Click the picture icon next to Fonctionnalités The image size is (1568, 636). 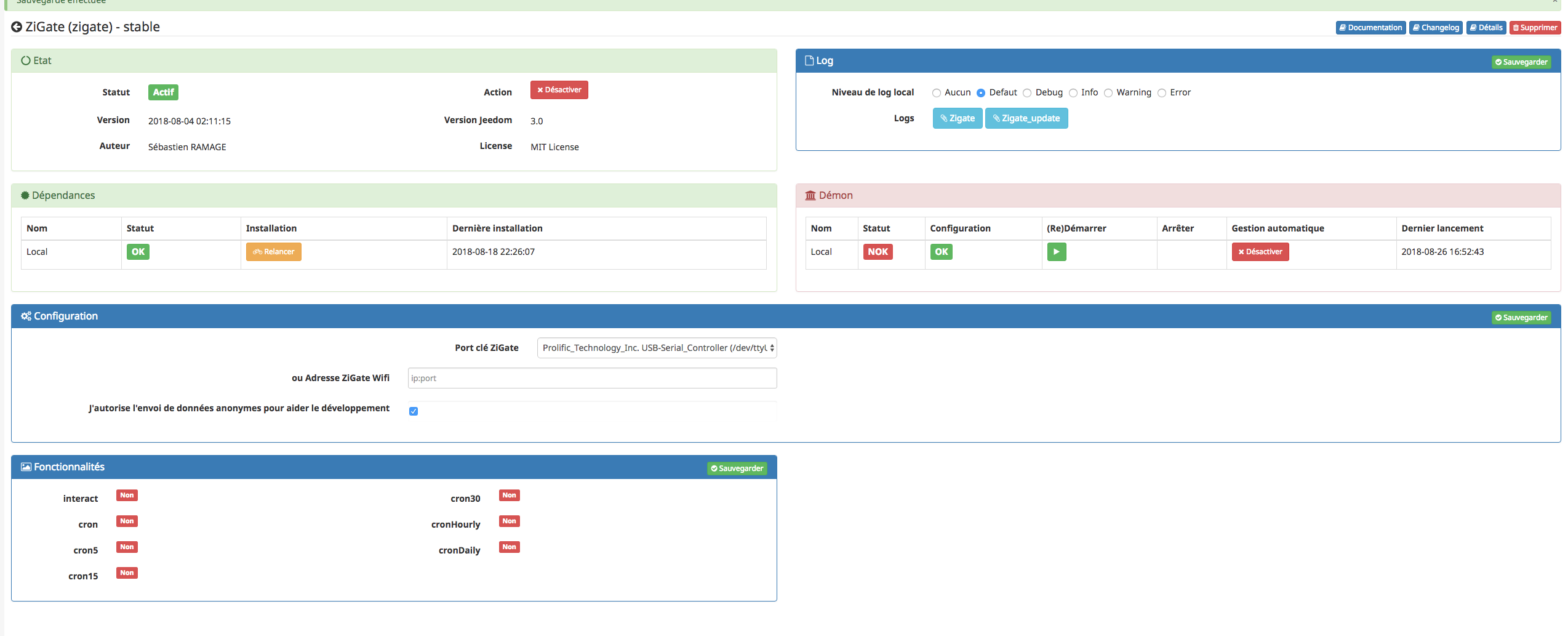click(26, 467)
